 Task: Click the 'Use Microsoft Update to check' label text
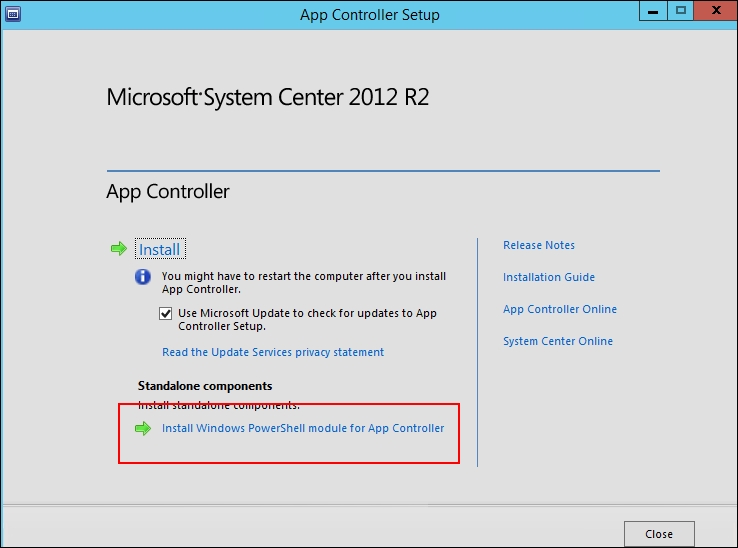307,320
